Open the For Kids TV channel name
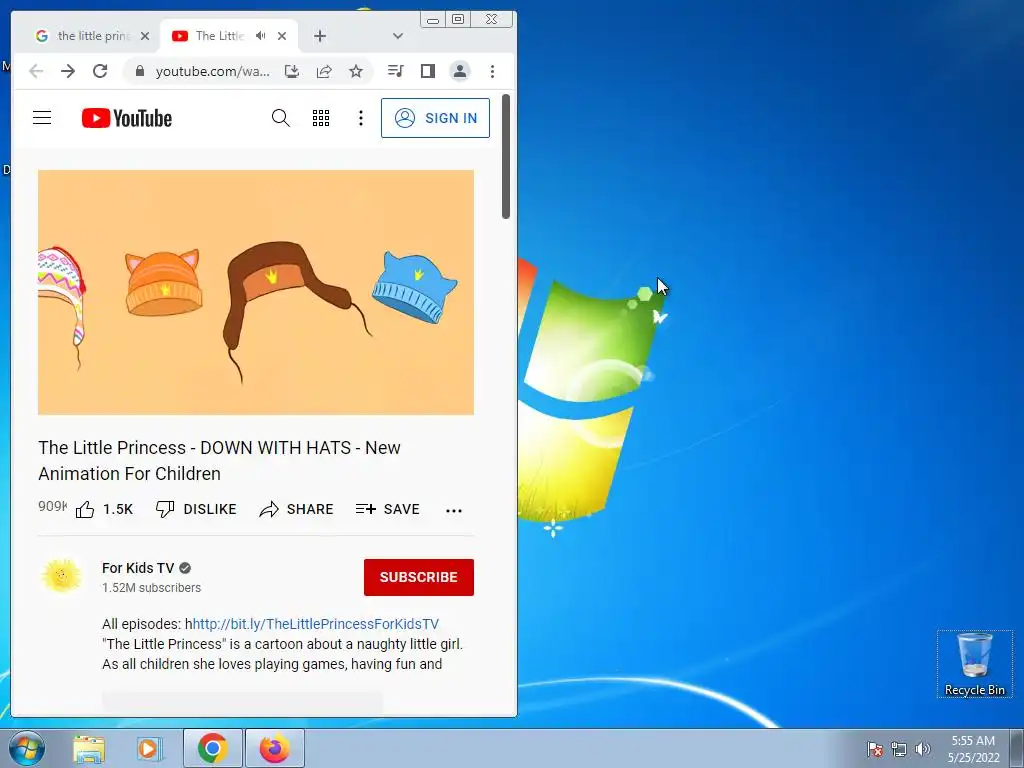The image size is (1024, 768). 138,568
